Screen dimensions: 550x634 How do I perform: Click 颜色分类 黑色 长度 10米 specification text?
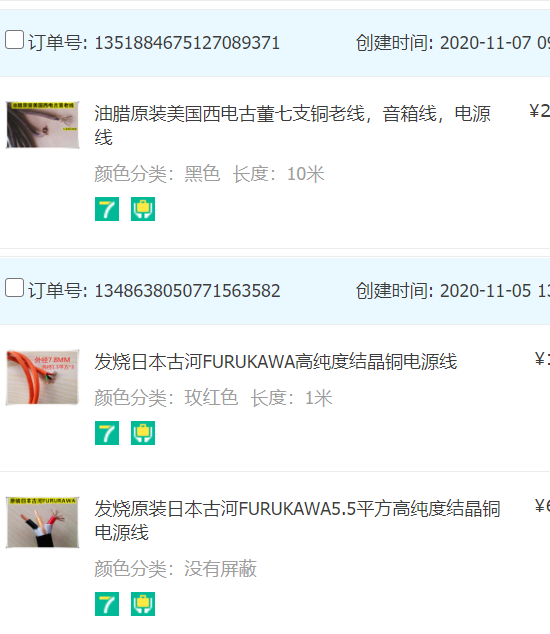pos(209,174)
